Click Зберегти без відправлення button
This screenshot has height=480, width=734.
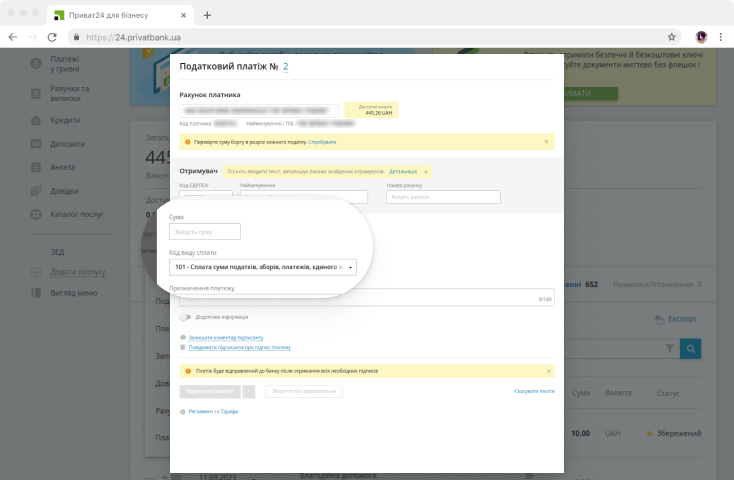tap(303, 391)
